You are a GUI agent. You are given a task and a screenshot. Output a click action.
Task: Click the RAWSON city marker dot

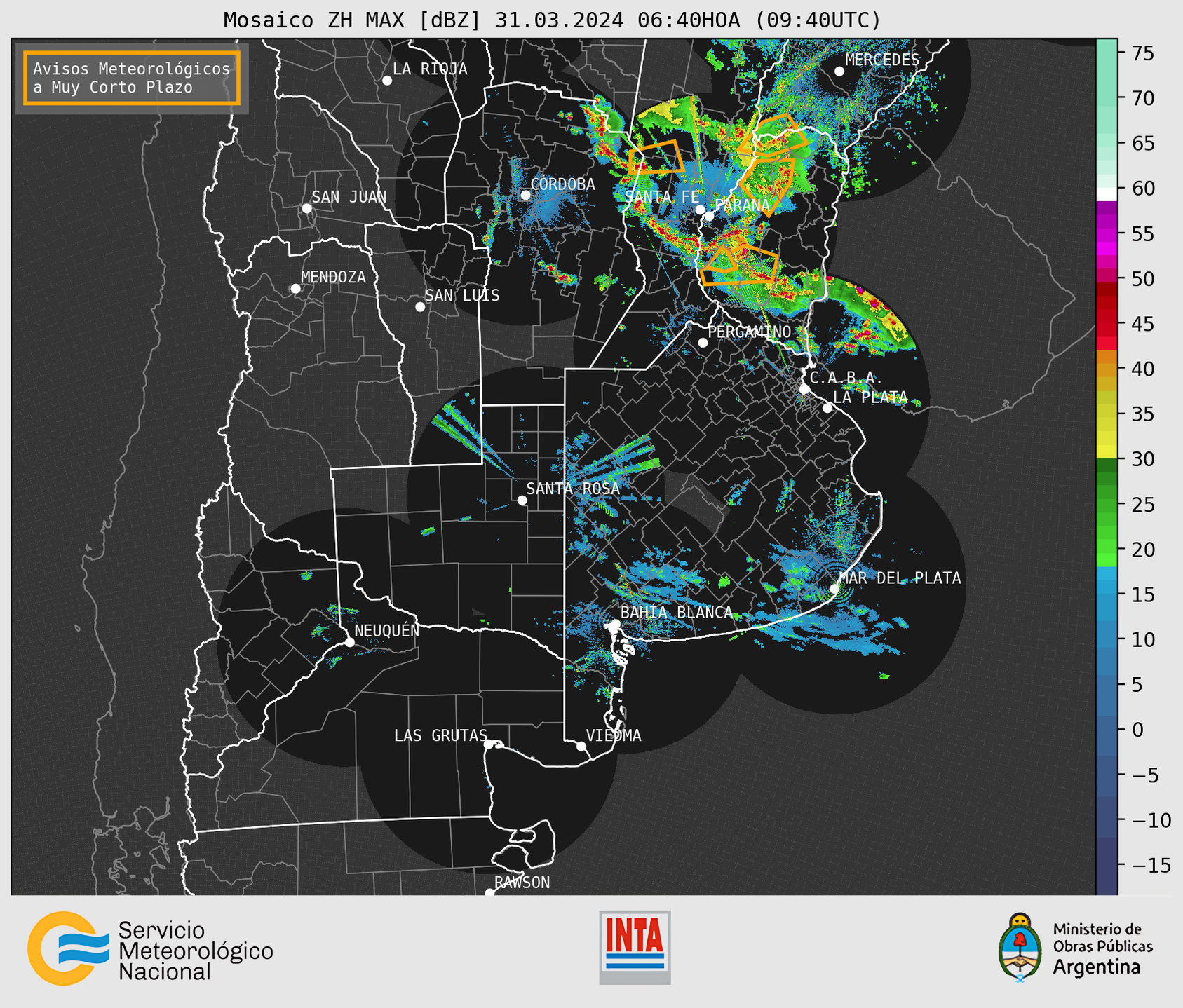[x=489, y=893]
